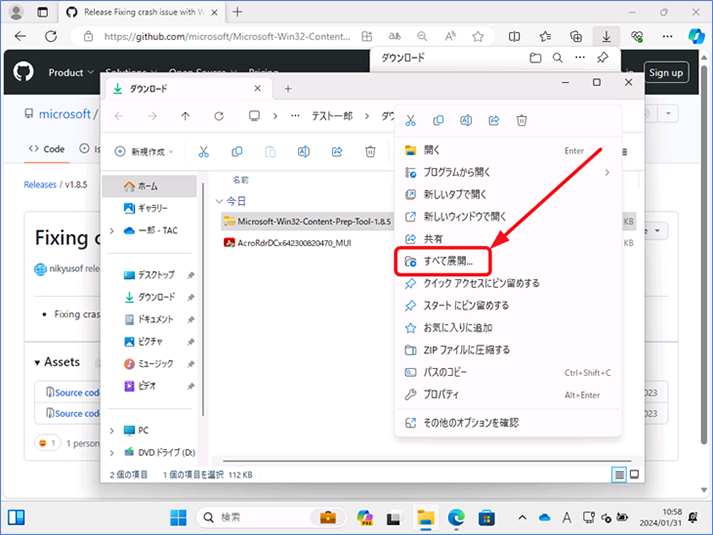This screenshot has width=713, height=535.
Task: Choose ZIP ファイルに圧縮する
Action: click(x=507, y=350)
